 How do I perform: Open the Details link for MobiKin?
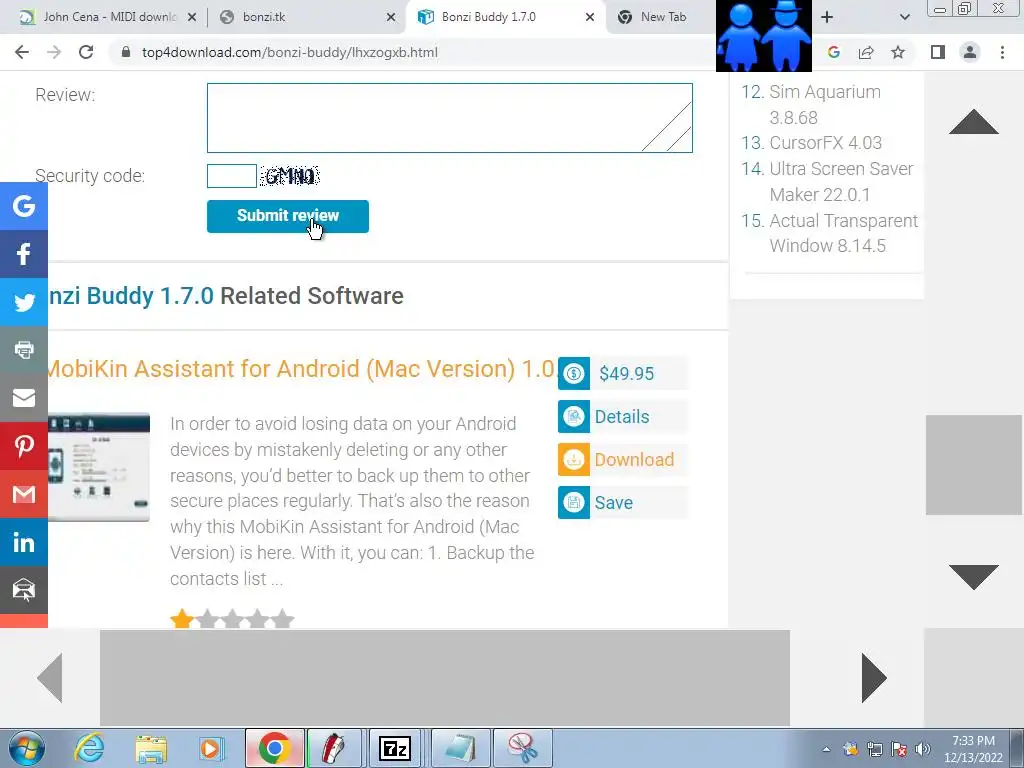point(622,417)
